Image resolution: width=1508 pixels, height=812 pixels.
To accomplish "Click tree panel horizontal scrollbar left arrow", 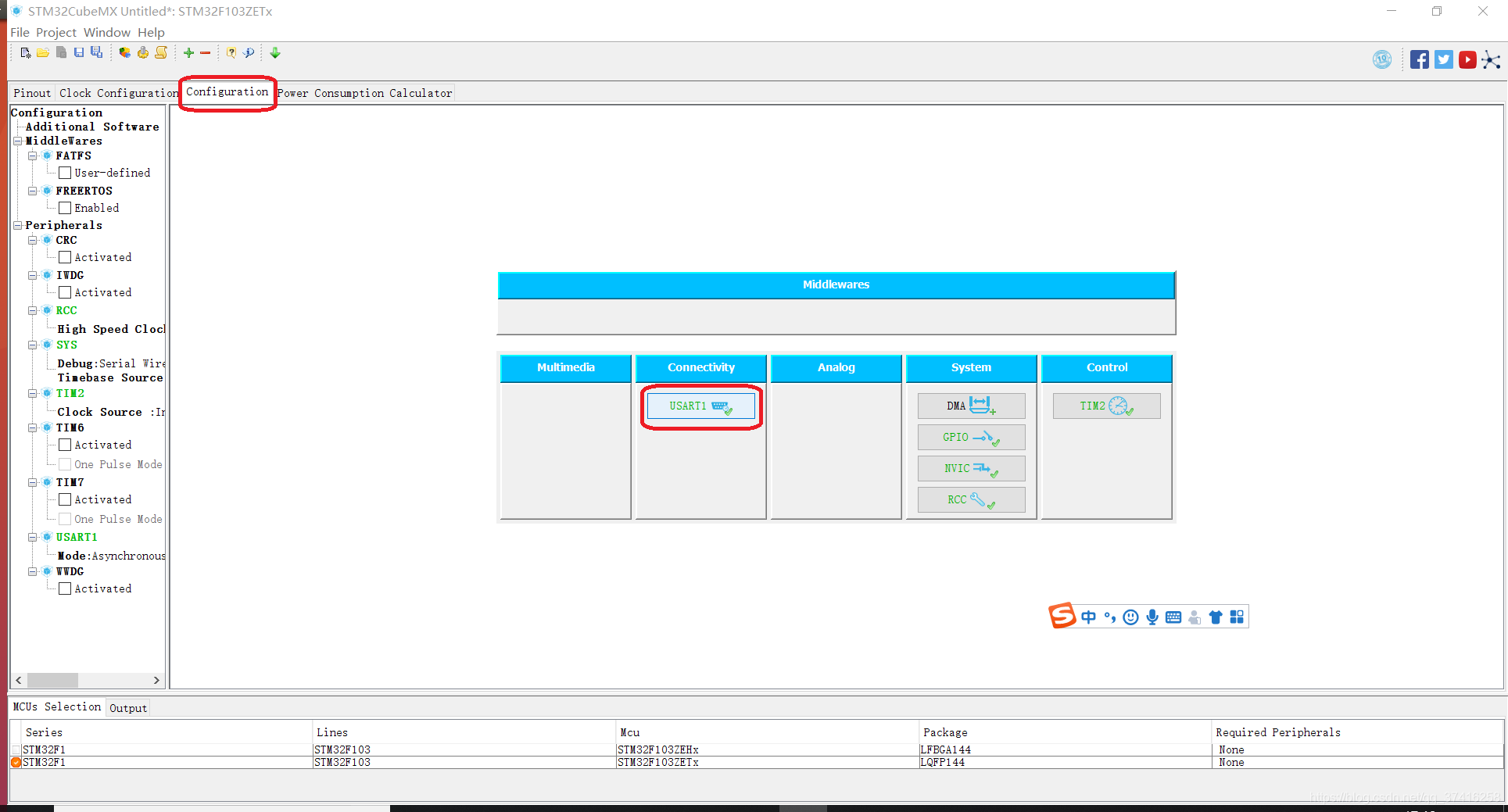I will pos(19,681).
